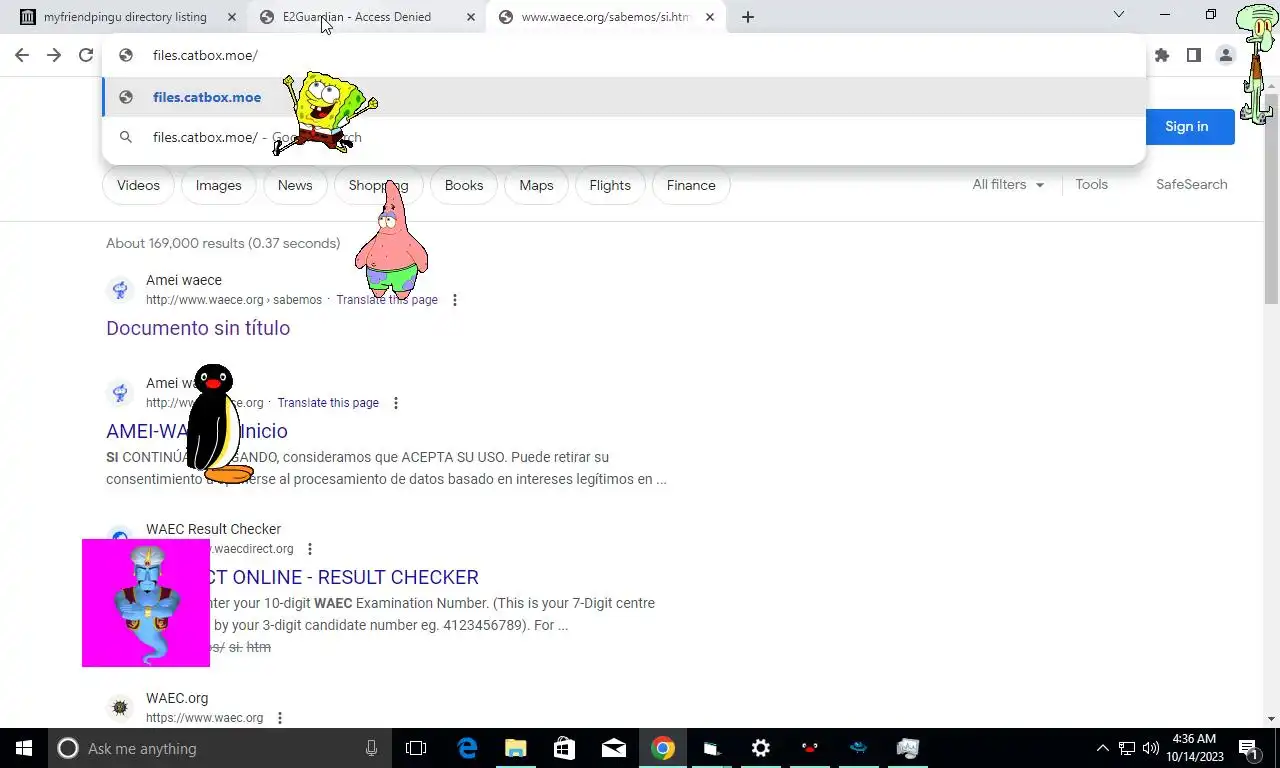Filter results by Finance
1280x768 pixels.
[x=691, y=185]
